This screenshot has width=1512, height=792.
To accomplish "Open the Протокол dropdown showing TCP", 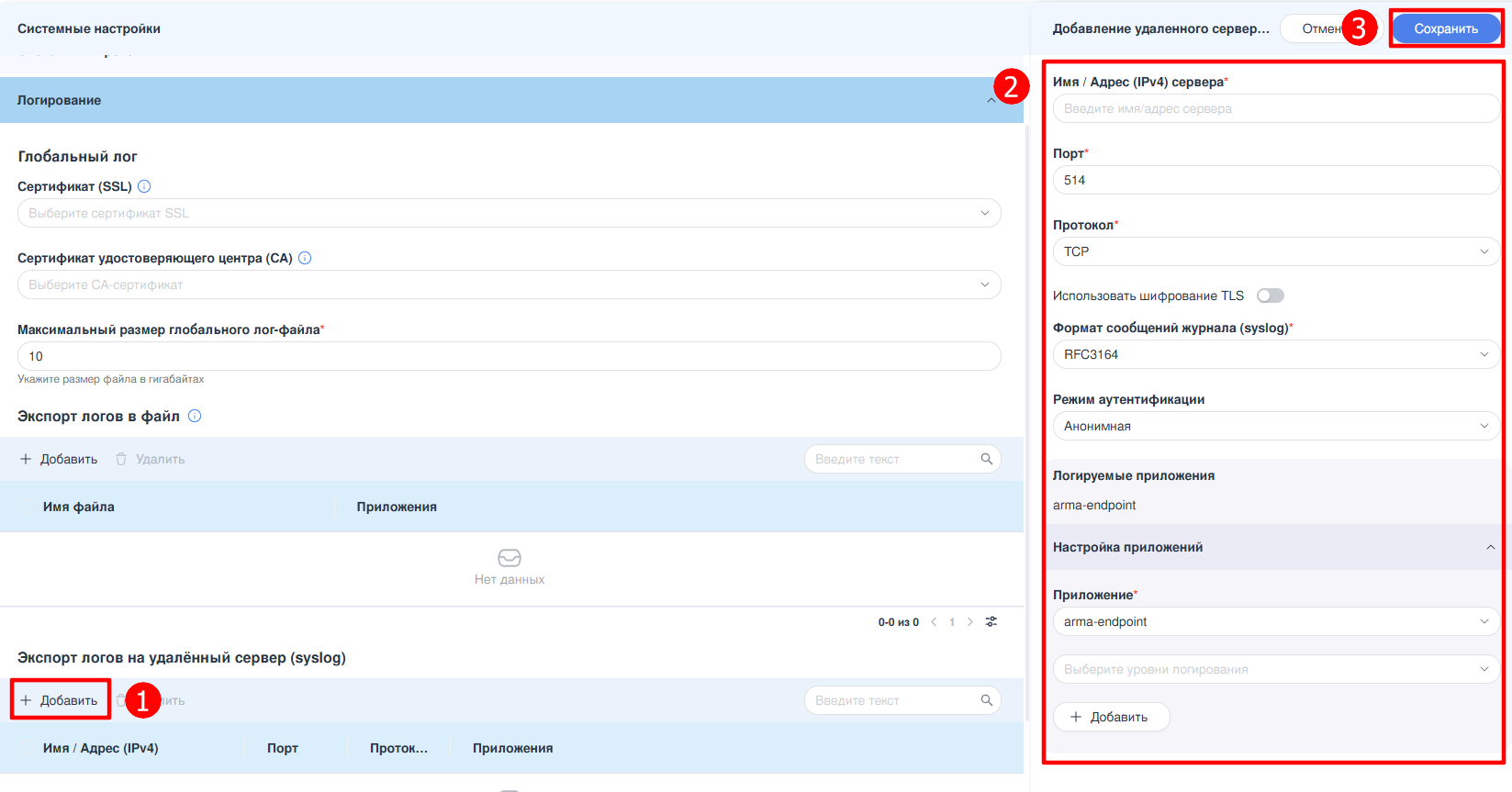I will click(1276, 251).
